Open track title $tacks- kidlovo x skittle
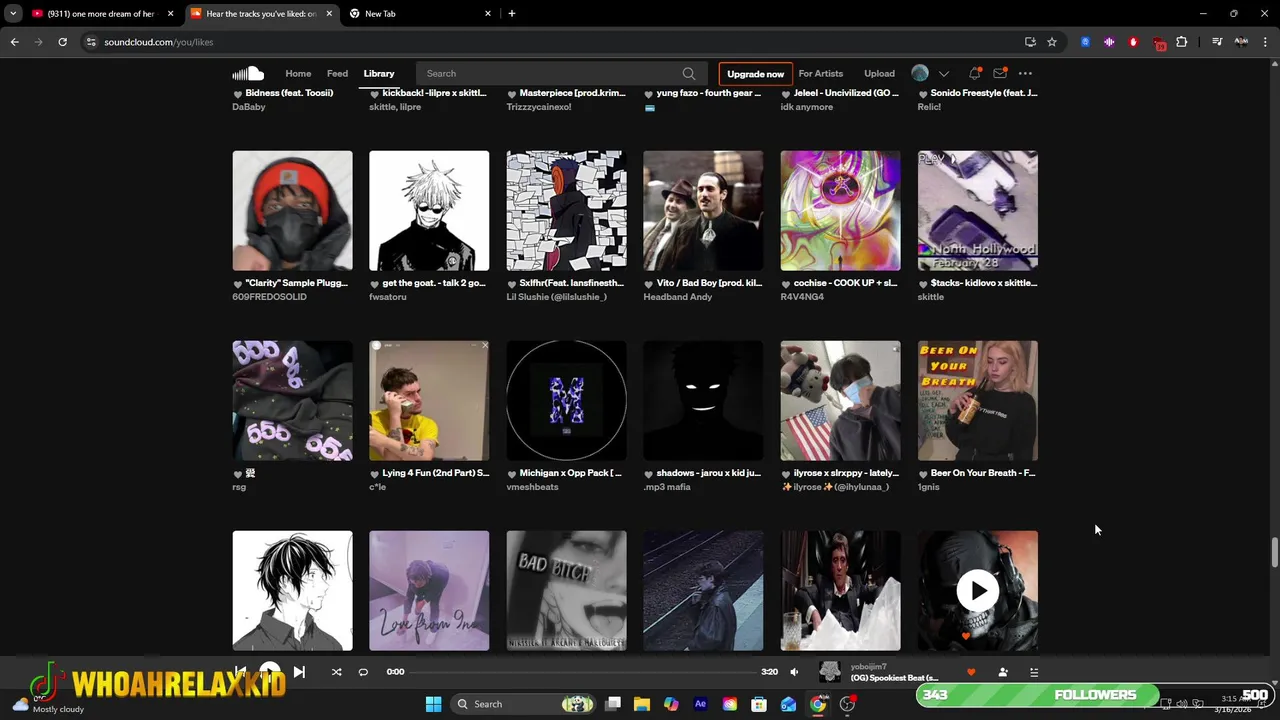 (x=984, y=283)
